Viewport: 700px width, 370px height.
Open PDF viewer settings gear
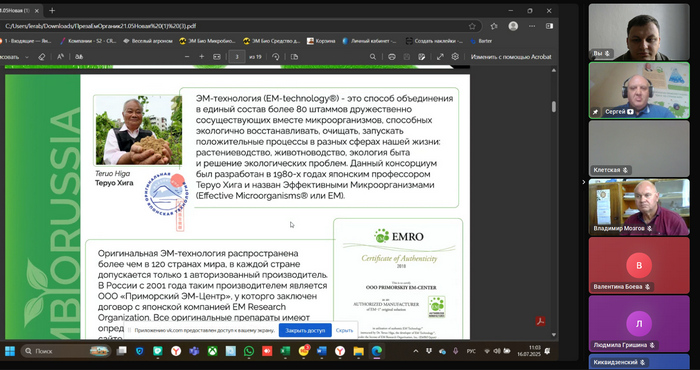point(455,57)
